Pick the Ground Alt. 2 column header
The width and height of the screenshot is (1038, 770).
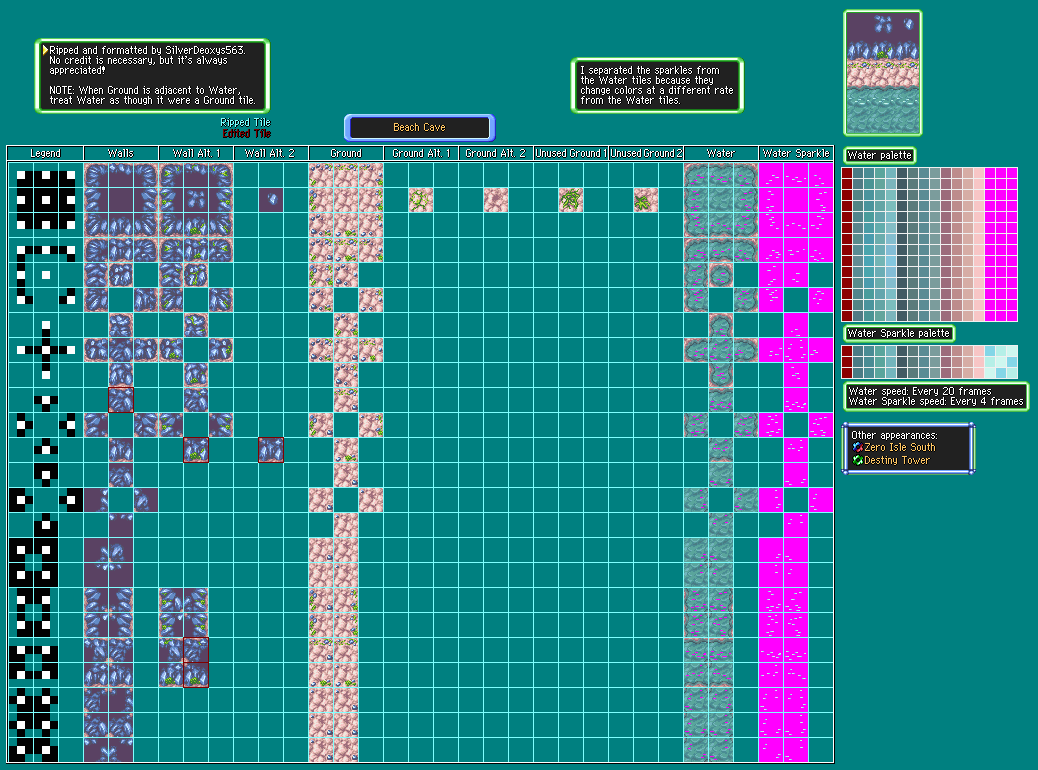(496, 153)
